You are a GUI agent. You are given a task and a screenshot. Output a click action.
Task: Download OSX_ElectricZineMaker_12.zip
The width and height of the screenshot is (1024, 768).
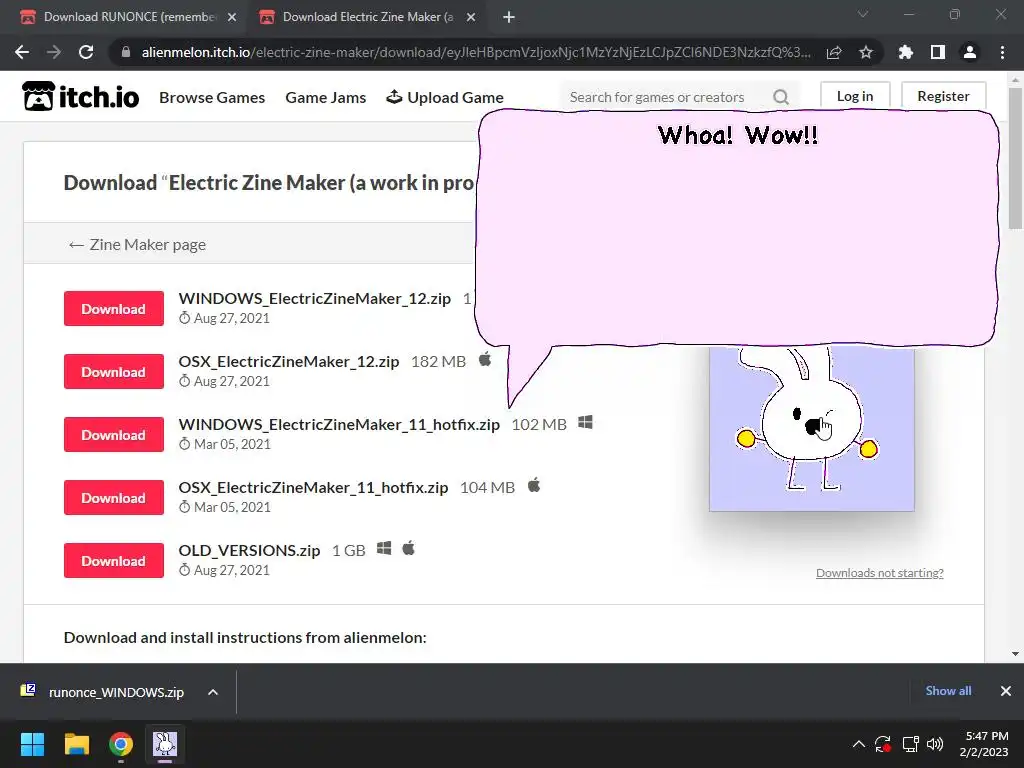(114, 372)
